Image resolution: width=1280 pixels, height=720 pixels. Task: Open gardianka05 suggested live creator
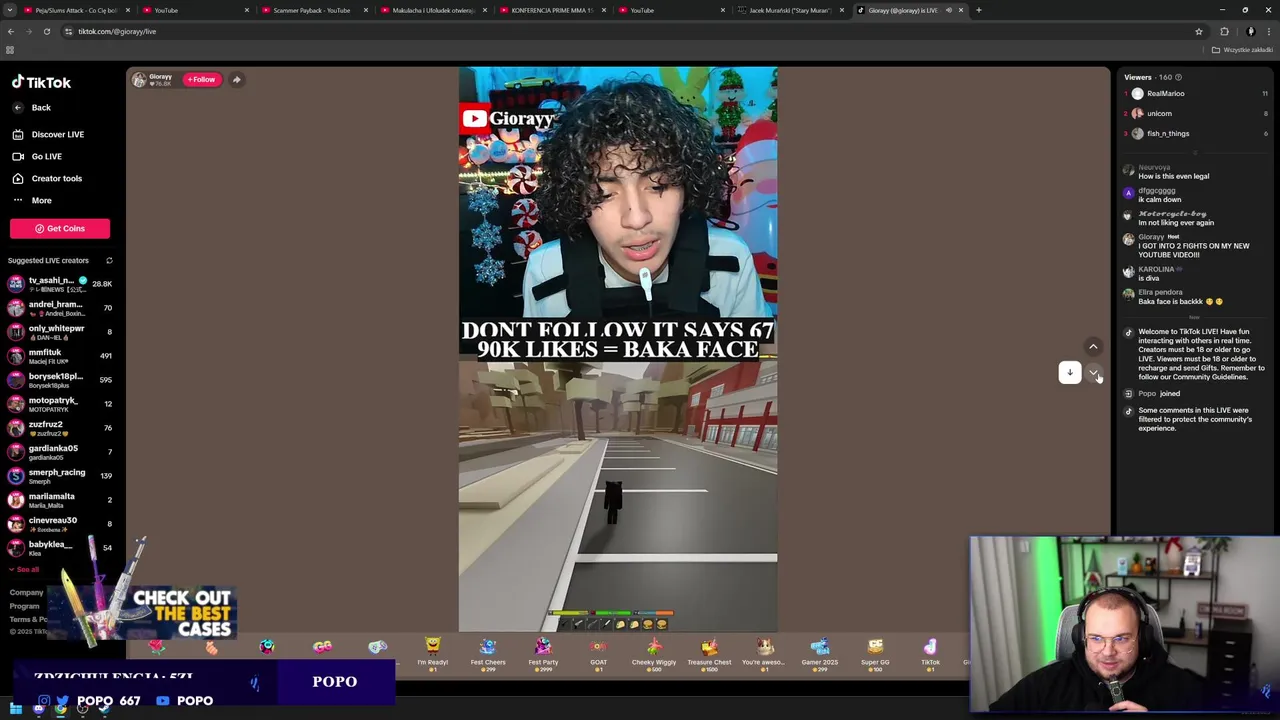[x=60, y=452]
